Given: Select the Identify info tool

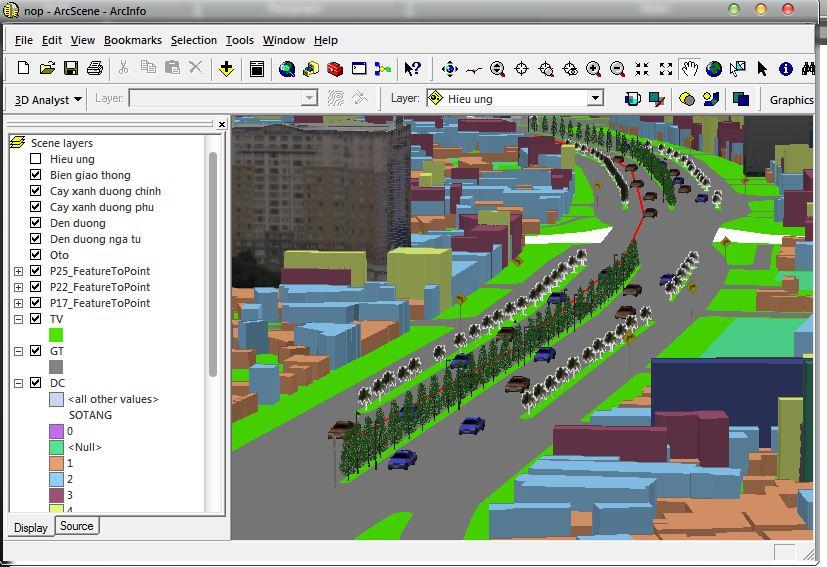Looking at the screenshot, I should pos(785,68).
